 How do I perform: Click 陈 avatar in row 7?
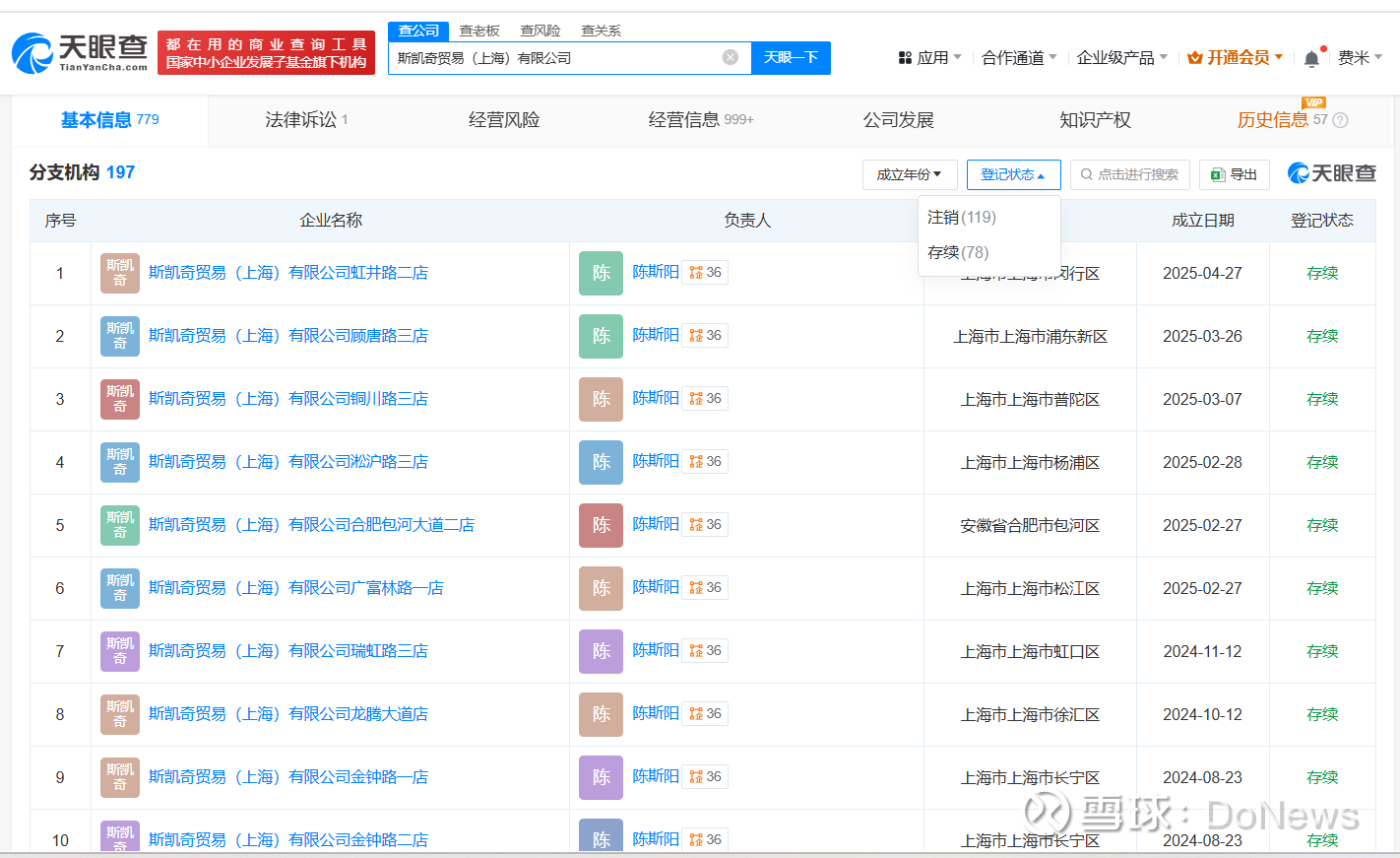coord(601,651)
